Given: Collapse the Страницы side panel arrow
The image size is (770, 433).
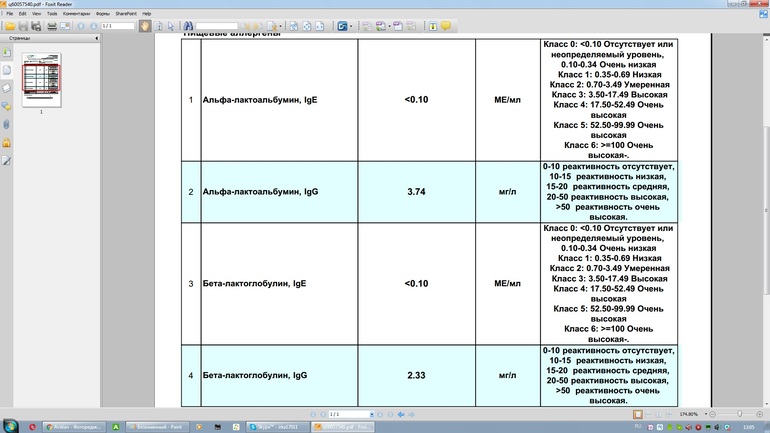Looking at the screenshot, I should [x=96, y=38].
